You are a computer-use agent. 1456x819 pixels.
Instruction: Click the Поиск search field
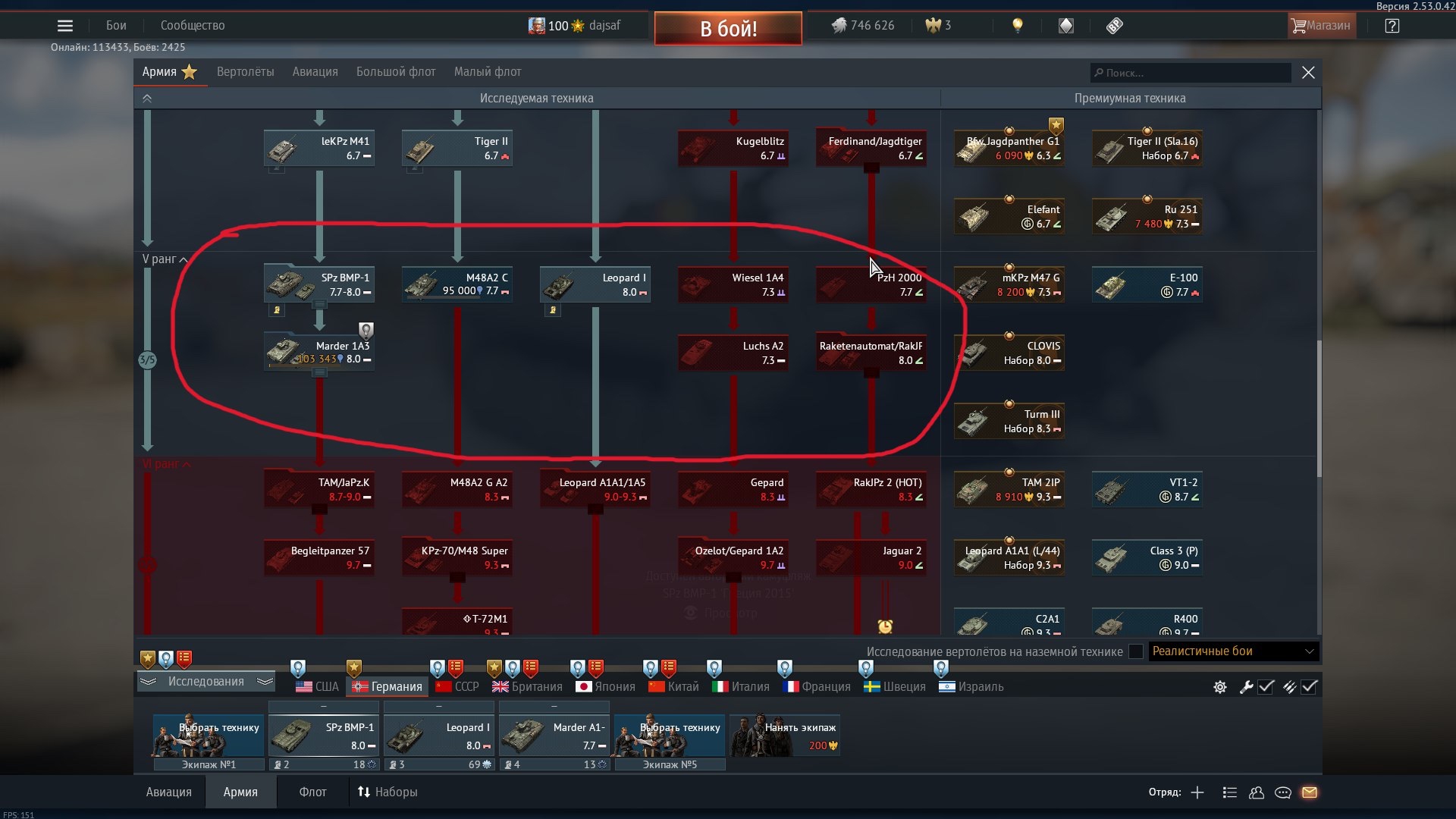pos(1191,73)
